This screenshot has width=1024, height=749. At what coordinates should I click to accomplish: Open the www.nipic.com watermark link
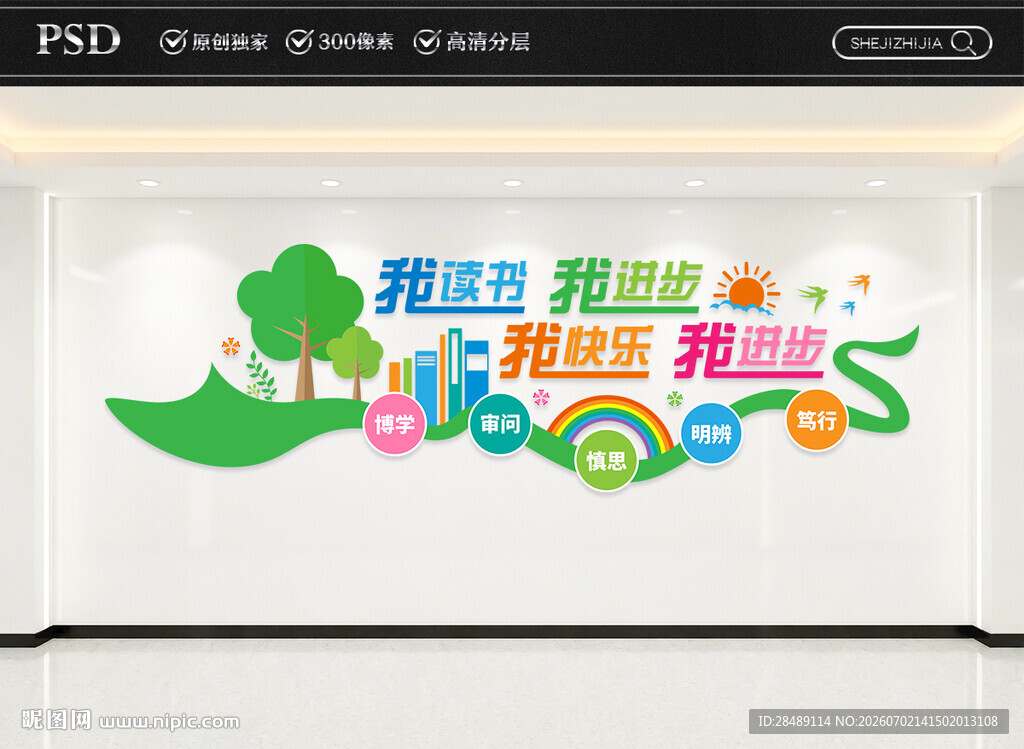pyautogui.click(x=169, y=722)
